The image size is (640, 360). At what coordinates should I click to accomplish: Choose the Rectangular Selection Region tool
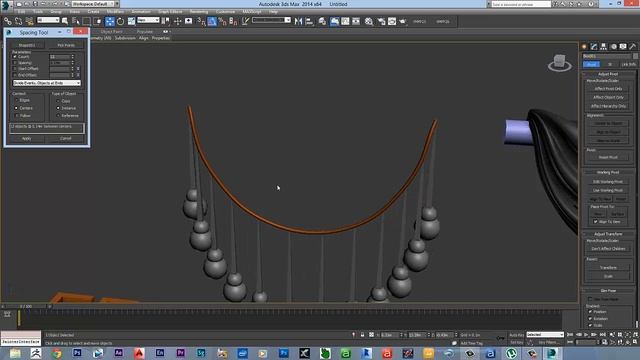click(87, 21)
